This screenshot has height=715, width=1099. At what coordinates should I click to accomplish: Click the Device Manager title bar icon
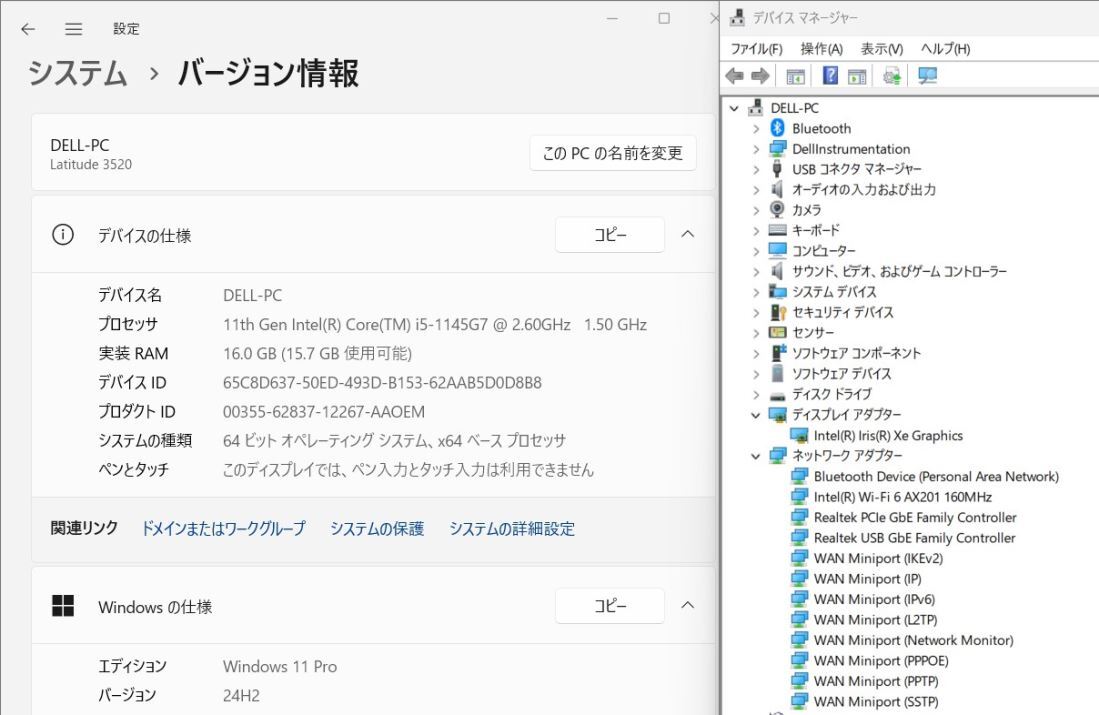(x=737, y=17)
